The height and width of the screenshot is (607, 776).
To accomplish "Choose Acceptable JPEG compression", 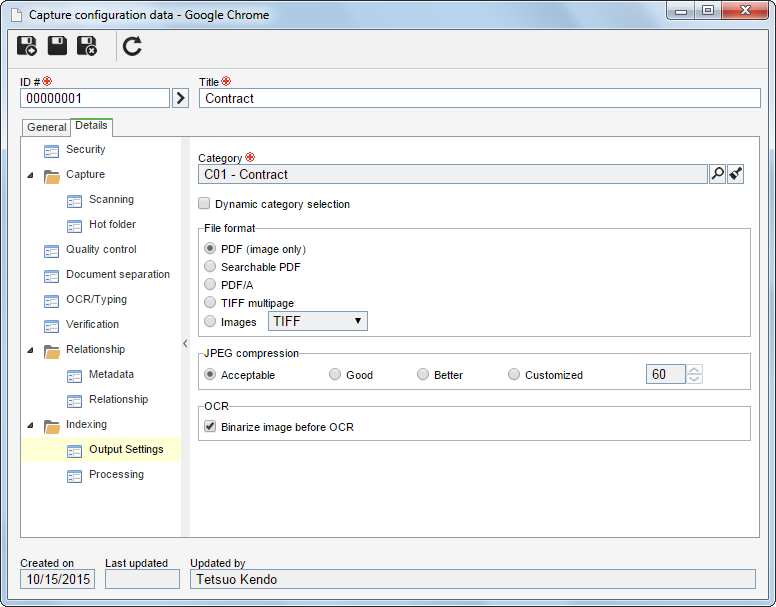I will 210,374.
